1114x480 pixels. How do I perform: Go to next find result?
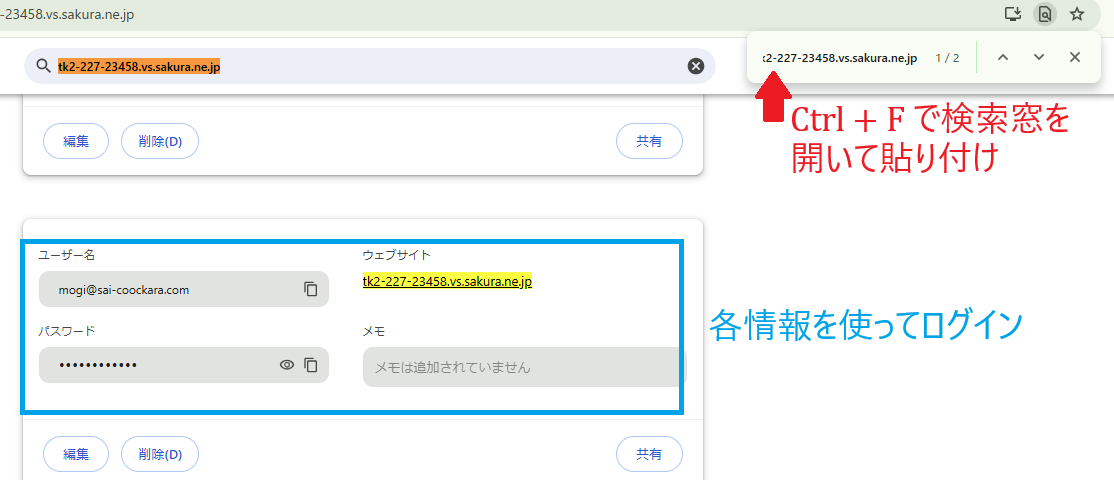click(x=1039, y=58)
